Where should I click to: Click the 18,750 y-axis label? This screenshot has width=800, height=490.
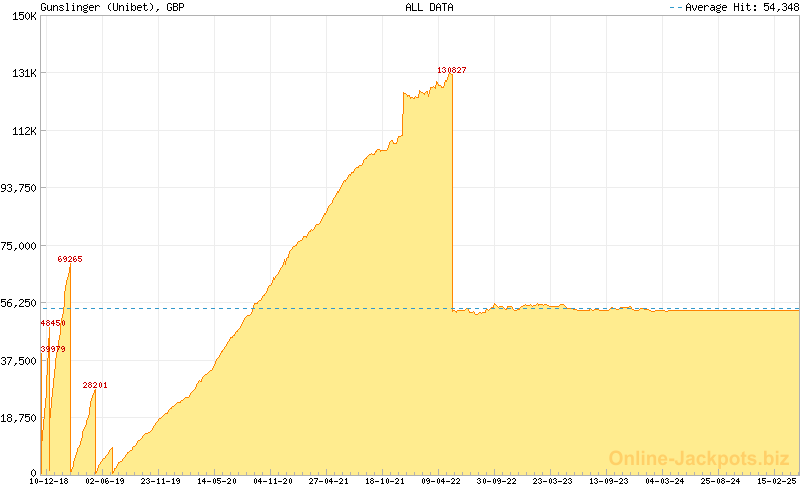(20, 417)
